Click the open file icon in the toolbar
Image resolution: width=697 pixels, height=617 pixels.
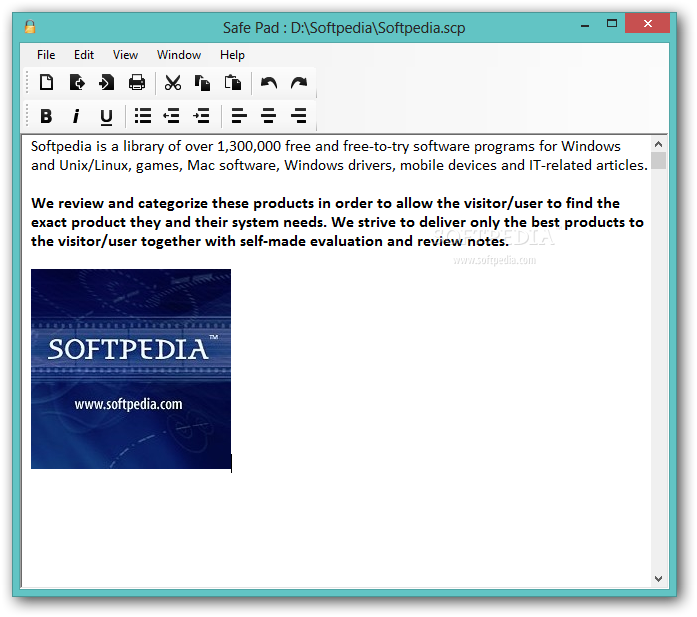[77, 83]
